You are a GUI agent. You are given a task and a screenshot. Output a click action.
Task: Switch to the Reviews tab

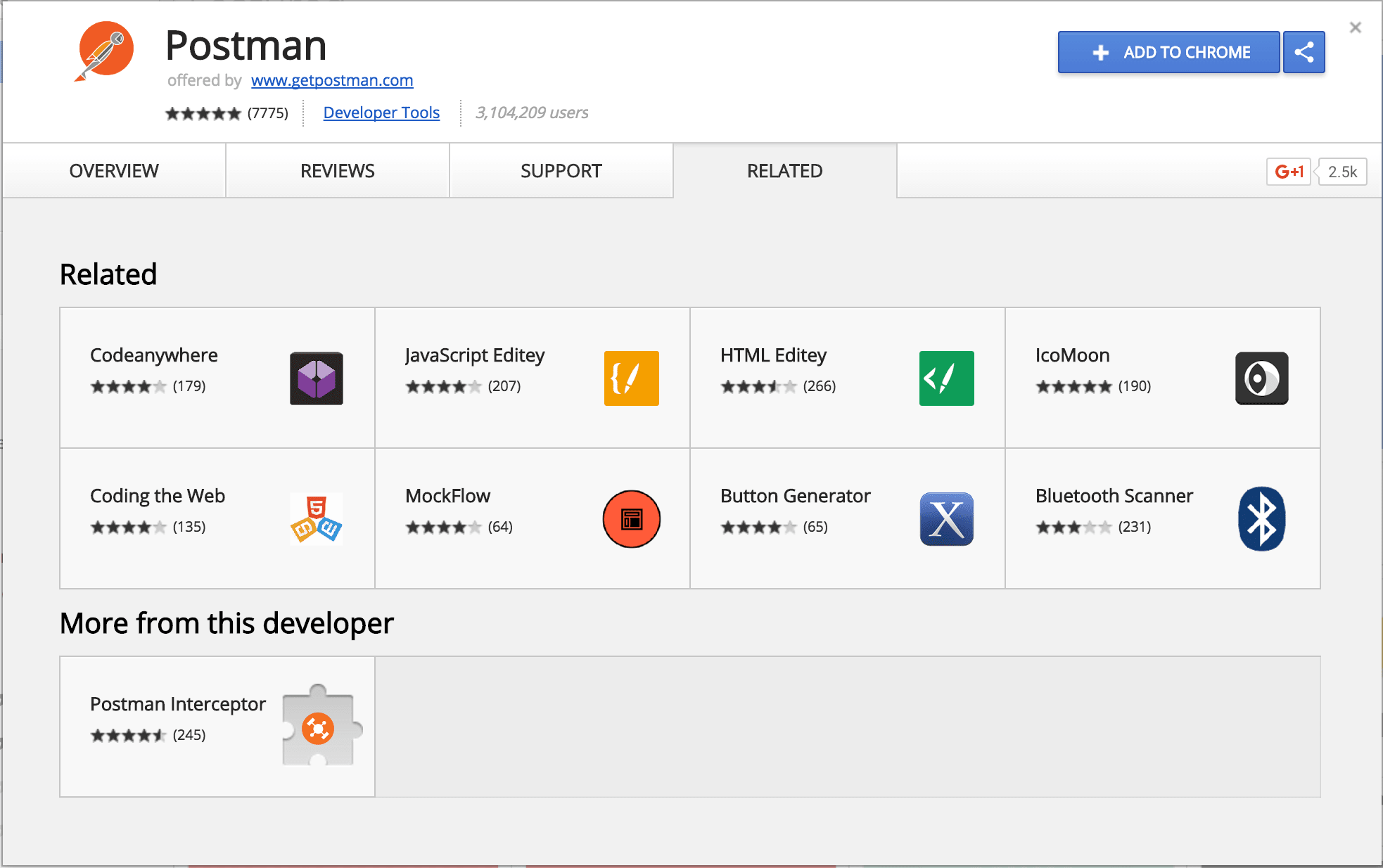coord(338,171)
